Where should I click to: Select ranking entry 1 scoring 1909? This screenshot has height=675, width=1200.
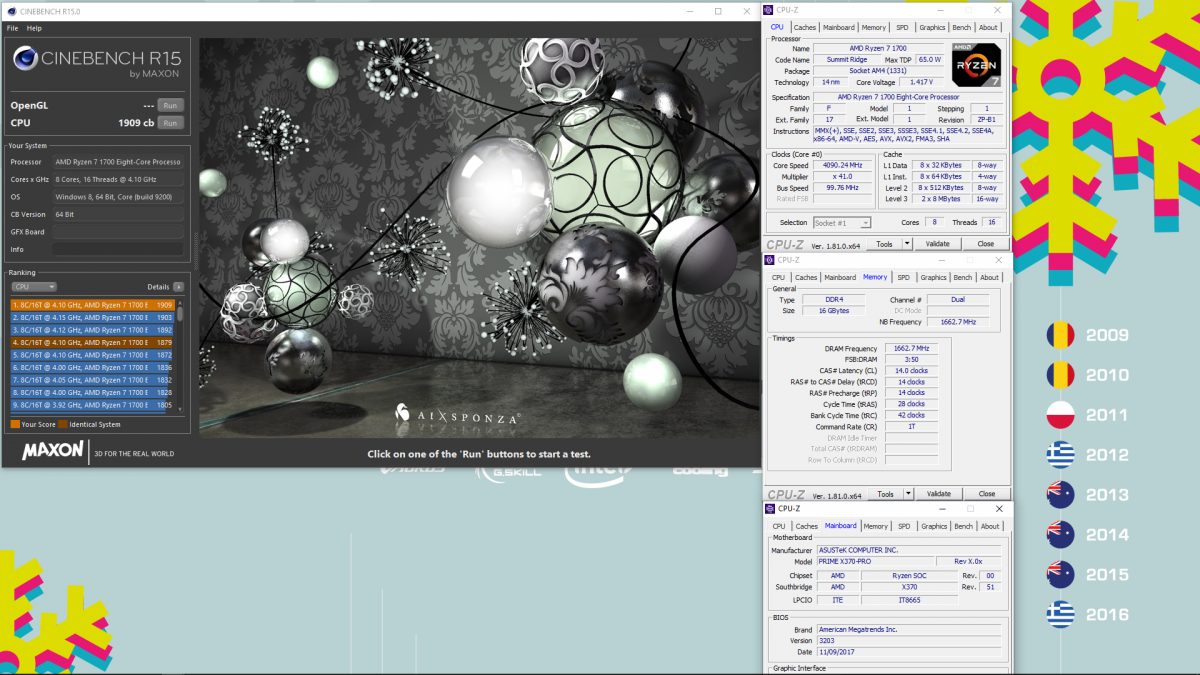click(x=93, y=304)
